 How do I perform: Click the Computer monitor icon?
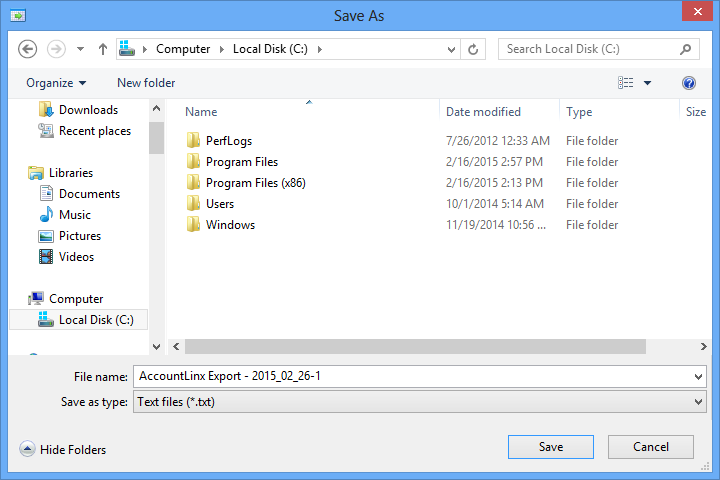[x=36, y=299]
